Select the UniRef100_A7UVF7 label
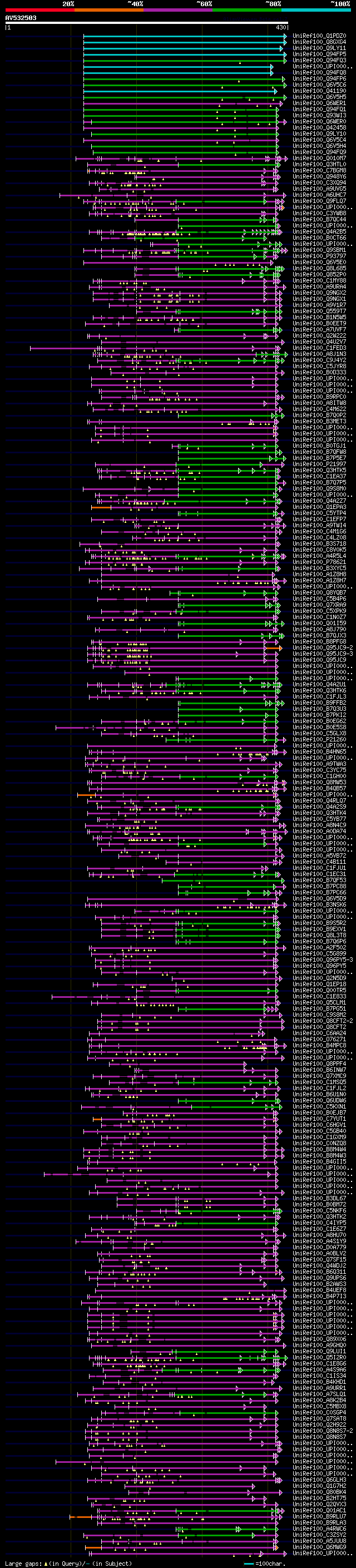This screenshot has width=356, height=1568. [319, 329]
